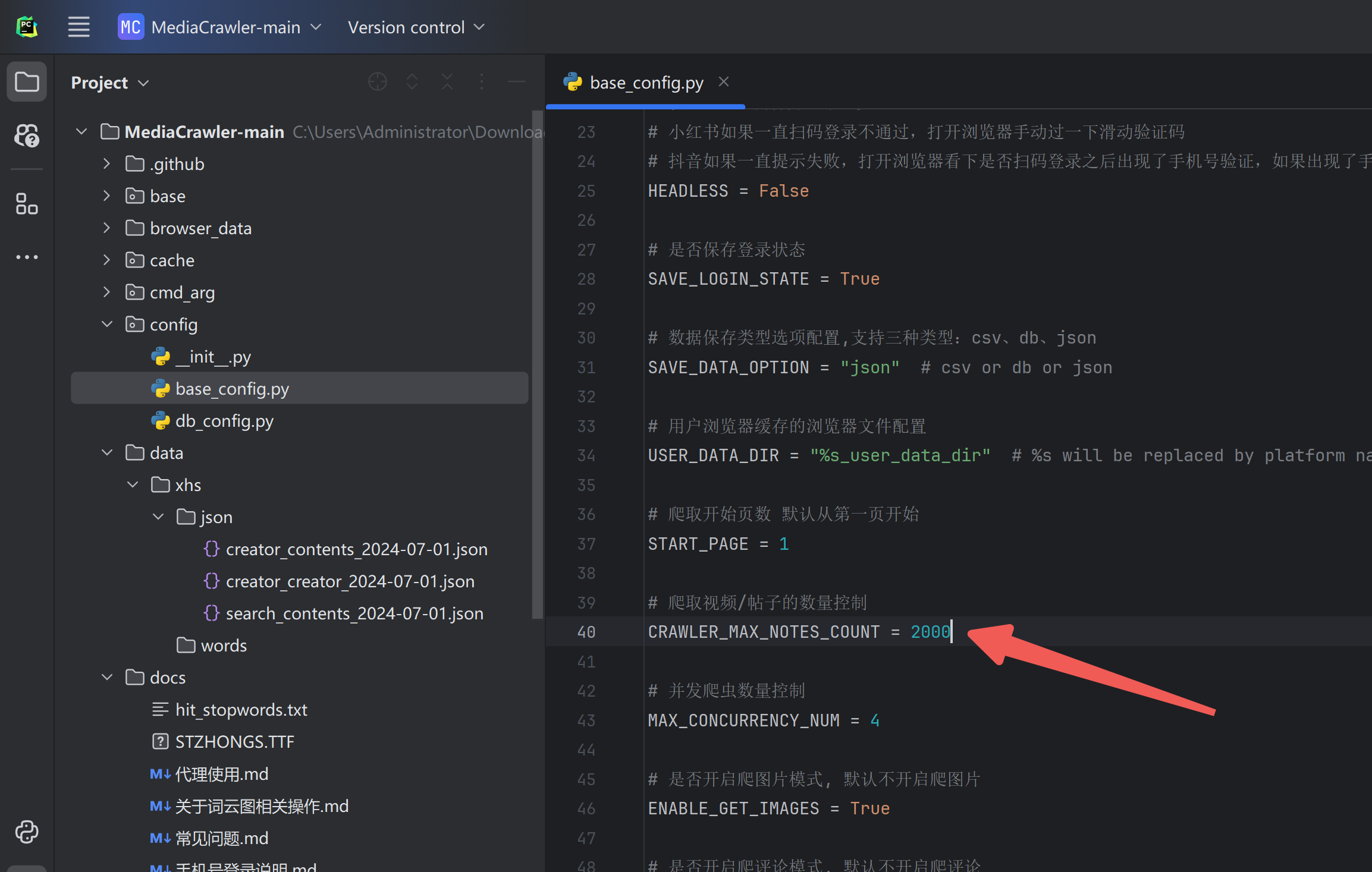Show more tool windows ellipsis
The height and width of the screenshot is (872, 1372).
click(27, 257)
